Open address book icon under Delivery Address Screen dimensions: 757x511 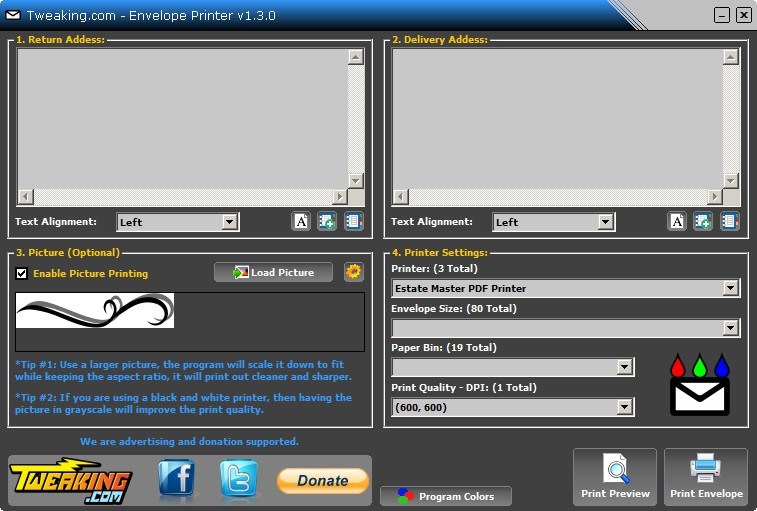pyautogui.click(x=729, y=221)
